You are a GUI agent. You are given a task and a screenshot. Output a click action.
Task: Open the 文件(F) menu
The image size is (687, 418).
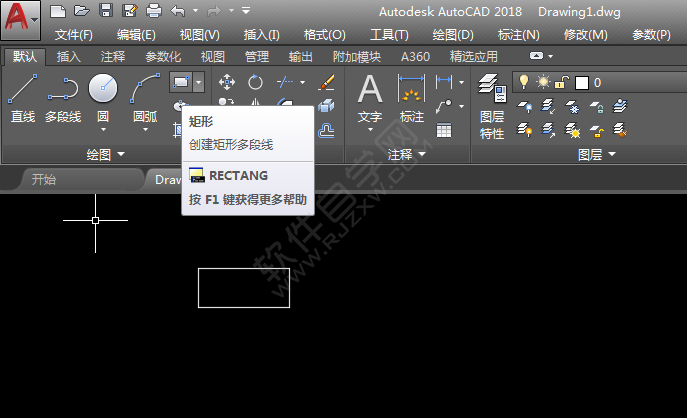74,35
